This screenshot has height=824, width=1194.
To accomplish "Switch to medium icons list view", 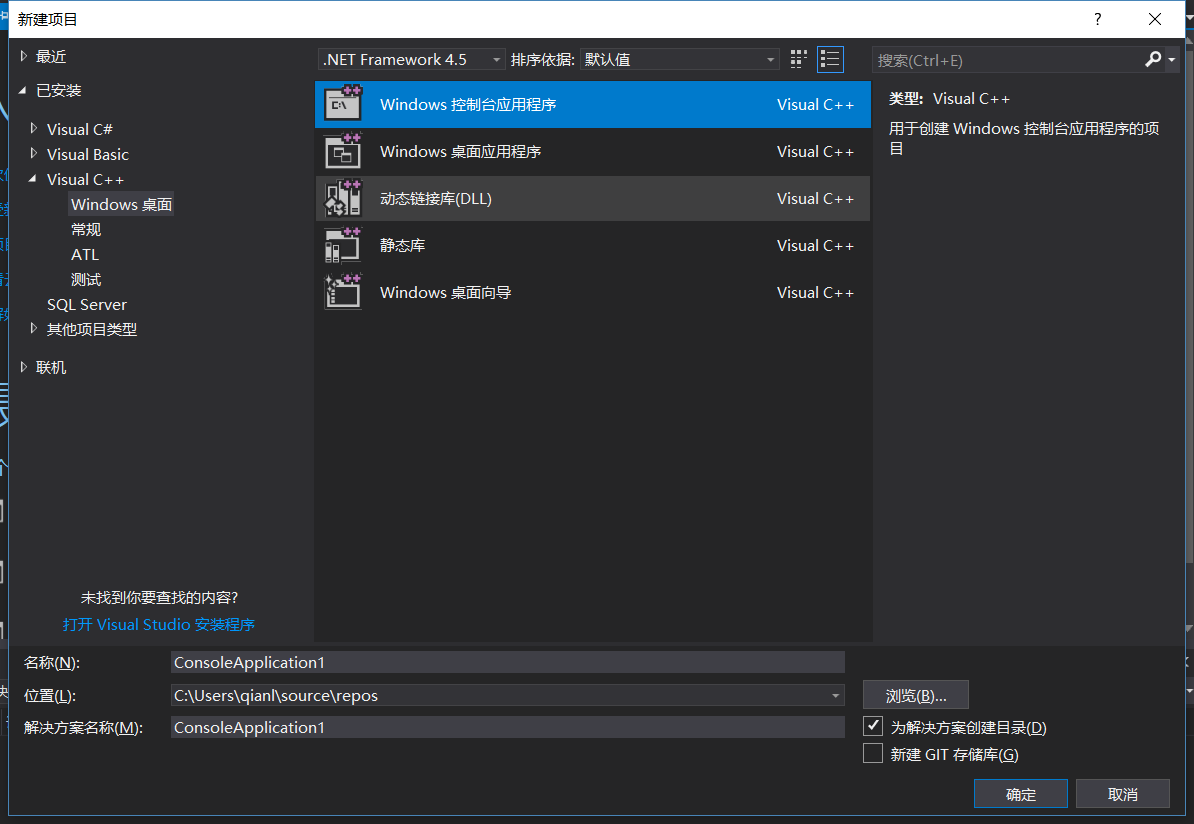I will [x=830, y=59].
